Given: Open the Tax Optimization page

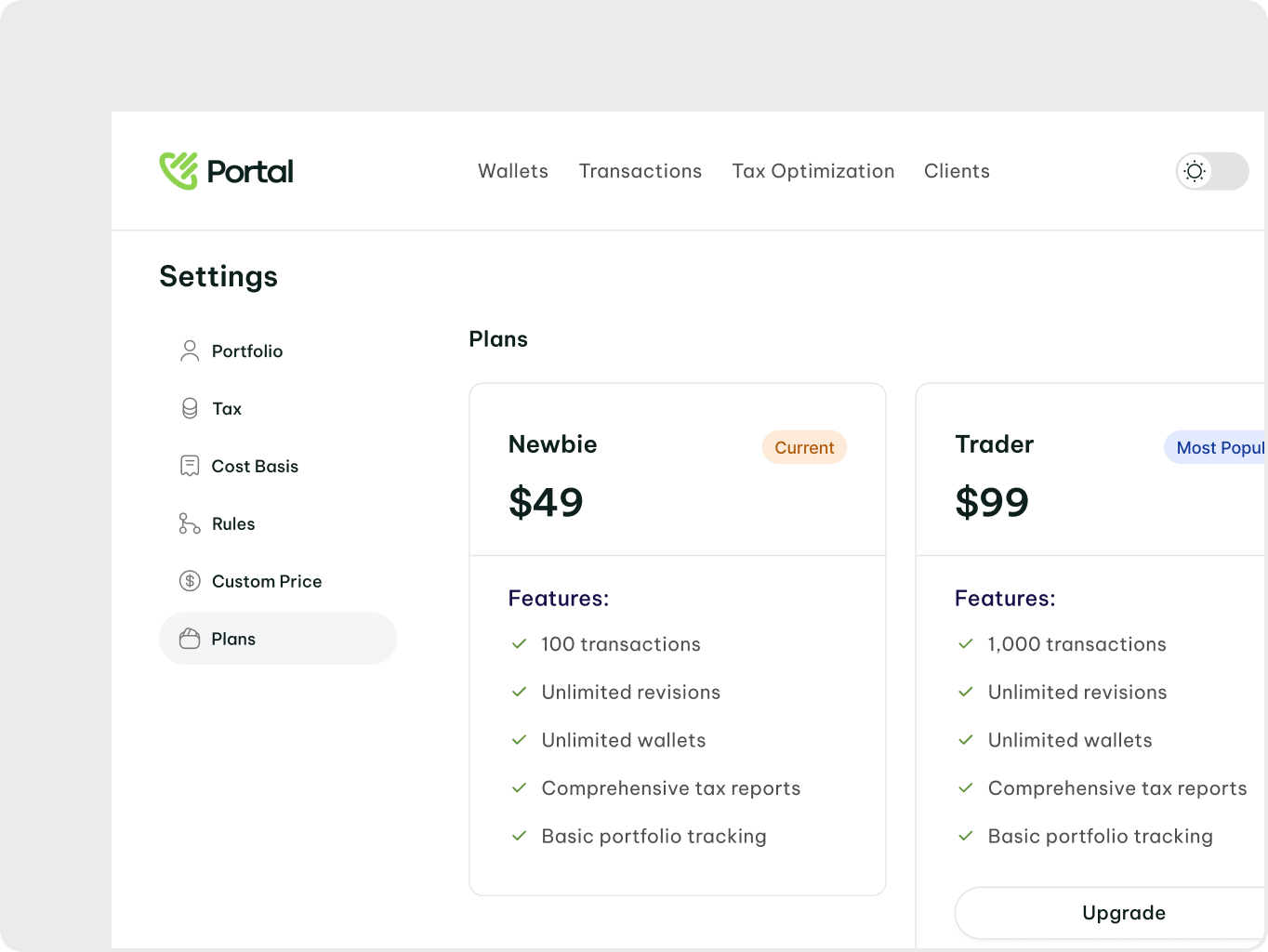Looking at the screenshot, I should [x=813, y=171].
